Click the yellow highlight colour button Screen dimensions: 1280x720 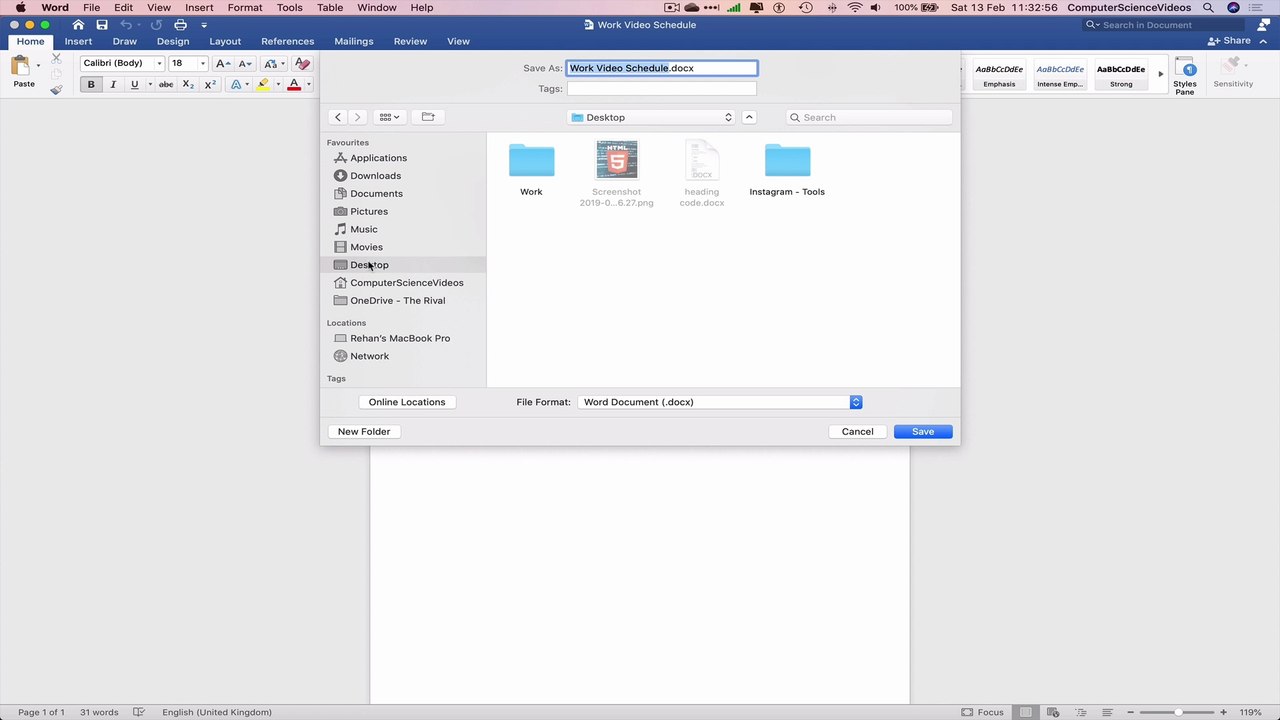click(262, 85)
